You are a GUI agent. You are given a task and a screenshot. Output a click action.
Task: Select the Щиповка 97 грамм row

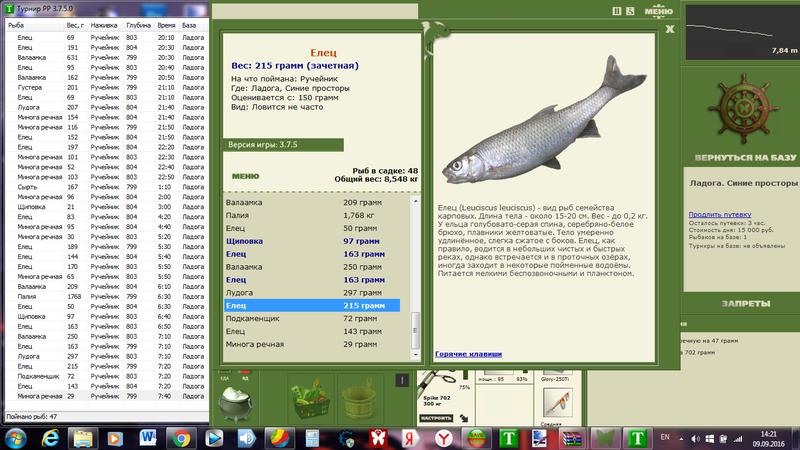tap(312, 241)
